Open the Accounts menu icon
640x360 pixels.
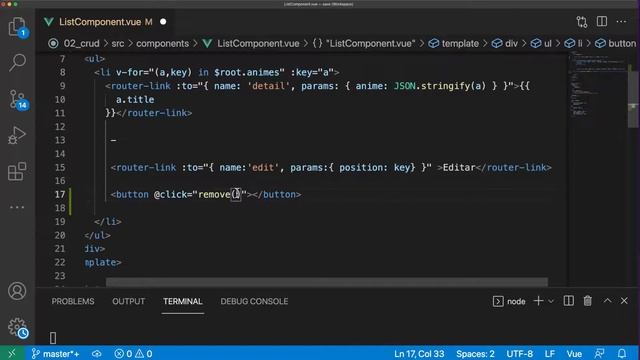17,291
